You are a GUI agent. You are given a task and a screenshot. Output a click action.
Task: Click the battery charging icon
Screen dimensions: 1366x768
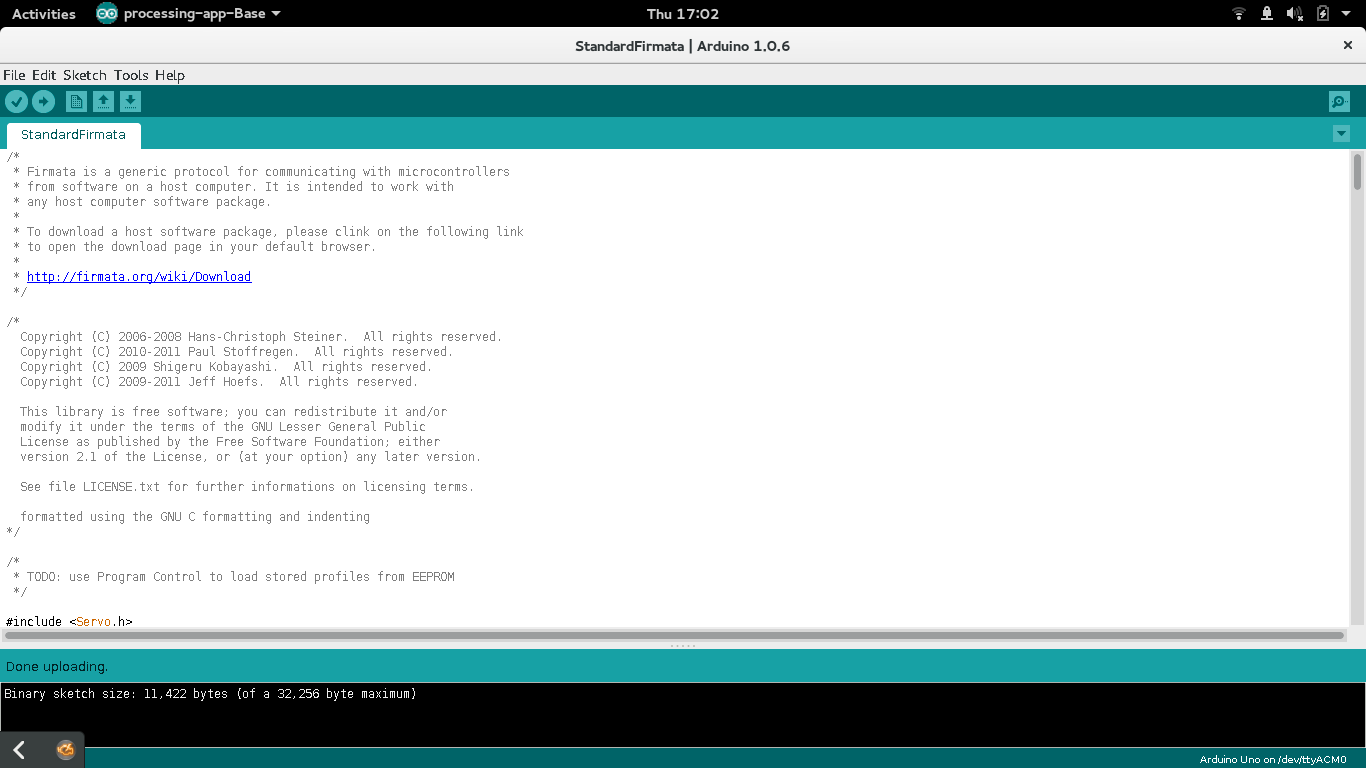[x=1323, y=14]
